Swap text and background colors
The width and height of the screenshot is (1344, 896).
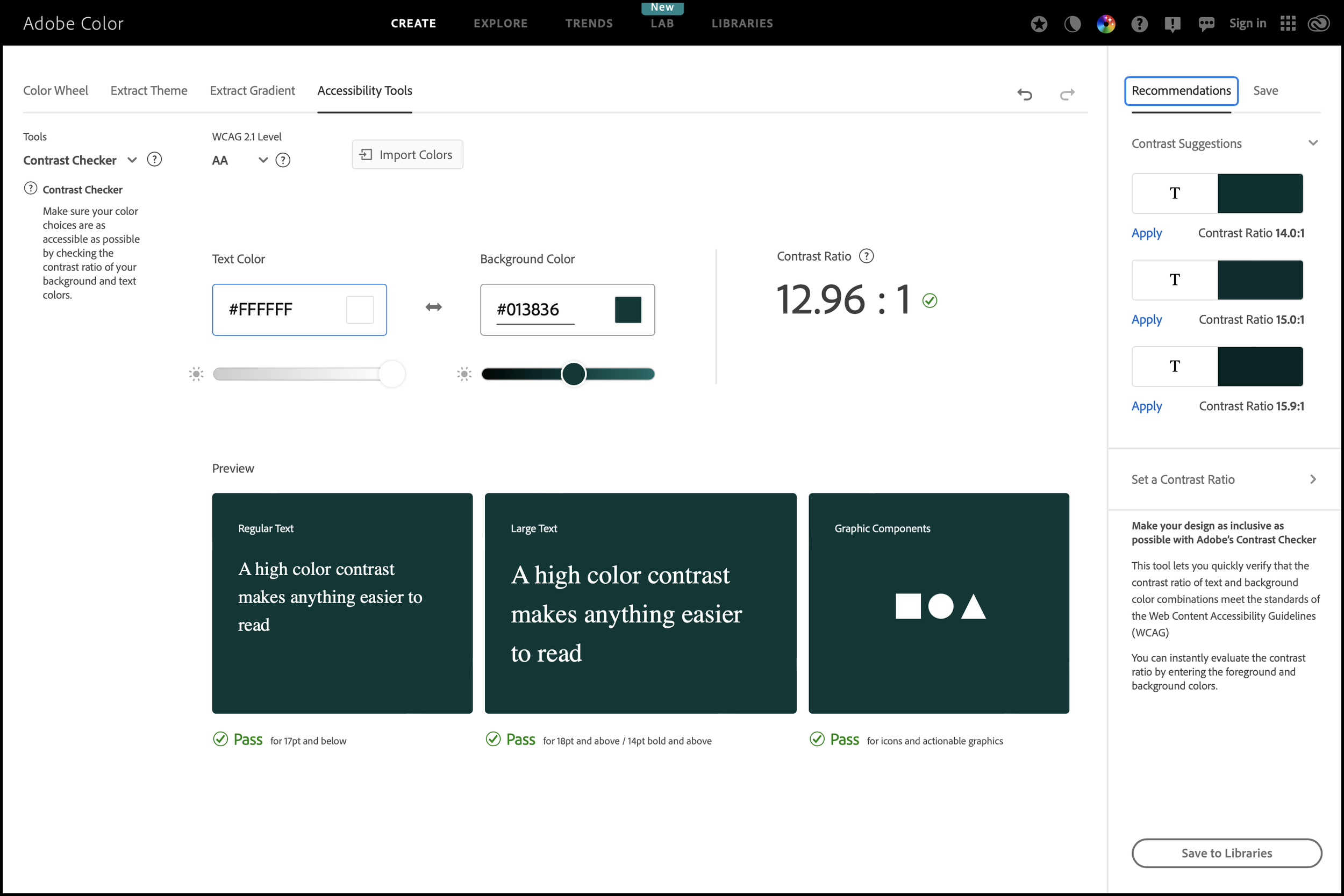coord(434,307)
